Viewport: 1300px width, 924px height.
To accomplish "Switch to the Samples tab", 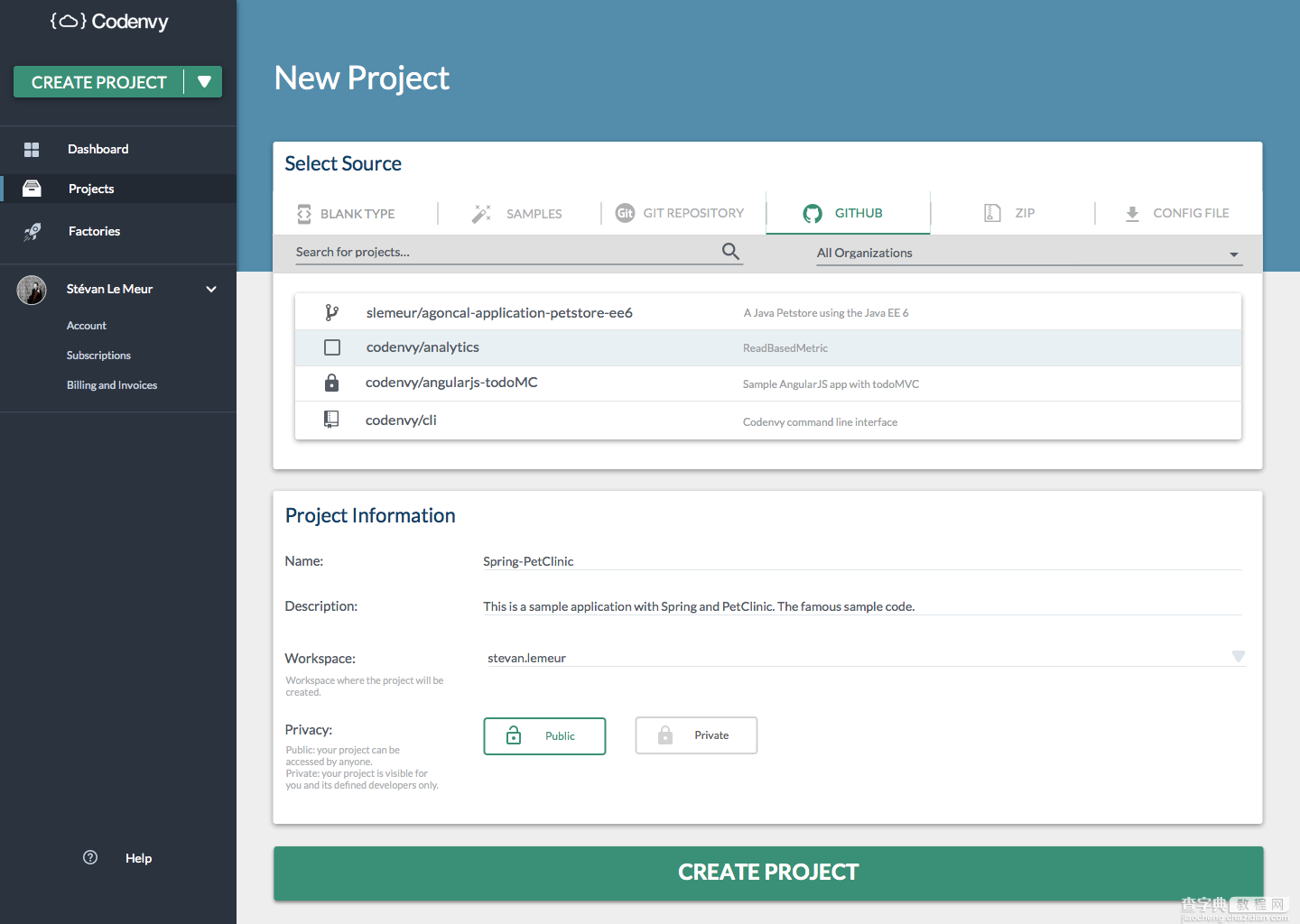I will tap(519, 214).
